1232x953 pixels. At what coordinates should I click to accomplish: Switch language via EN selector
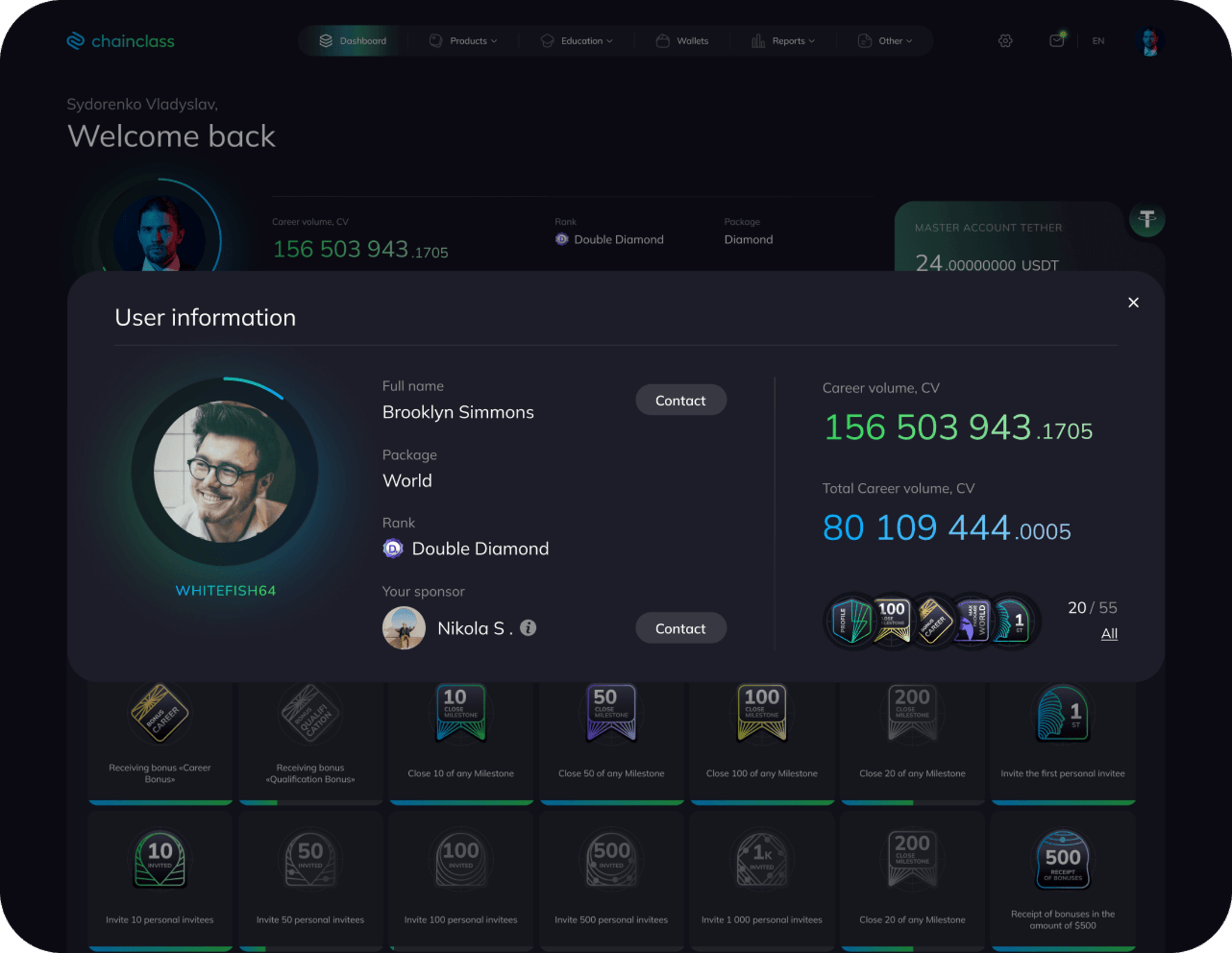pos(1098,41)
